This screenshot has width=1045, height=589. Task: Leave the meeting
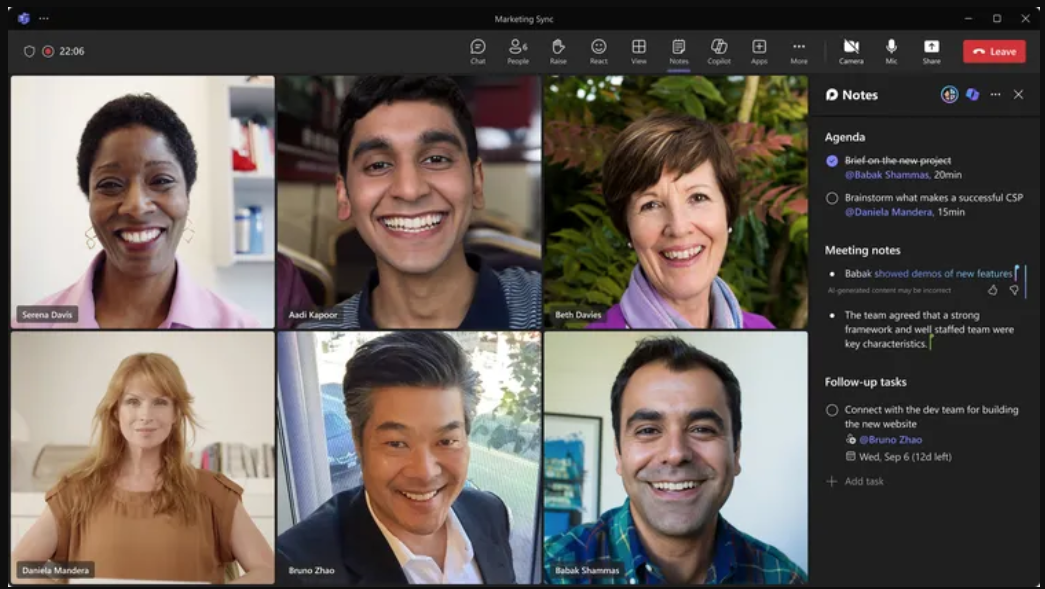994,51
